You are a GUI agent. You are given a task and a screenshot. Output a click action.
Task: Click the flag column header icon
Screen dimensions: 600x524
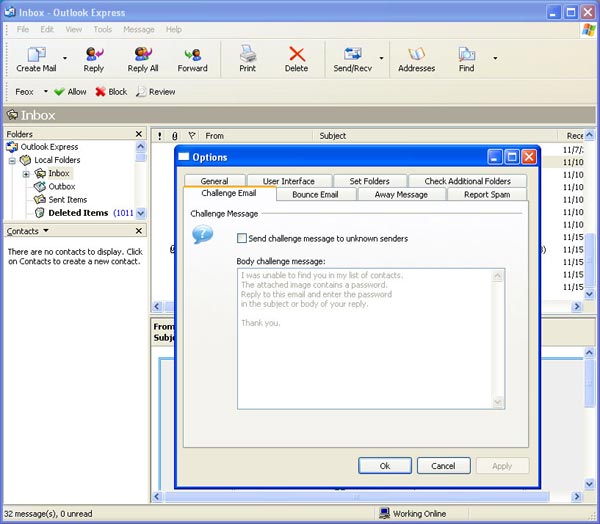click(x=192, y=135)
